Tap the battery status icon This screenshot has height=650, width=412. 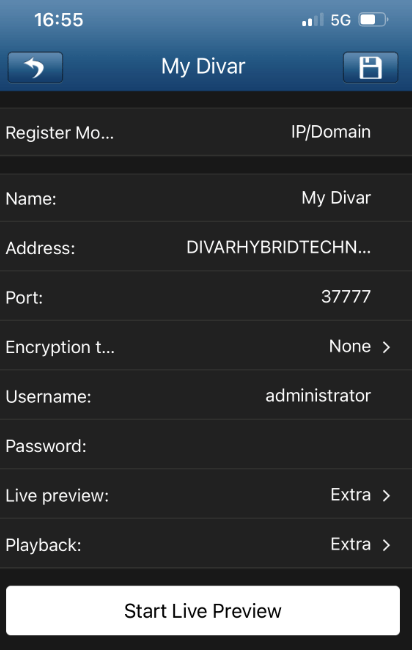(373, 19)
